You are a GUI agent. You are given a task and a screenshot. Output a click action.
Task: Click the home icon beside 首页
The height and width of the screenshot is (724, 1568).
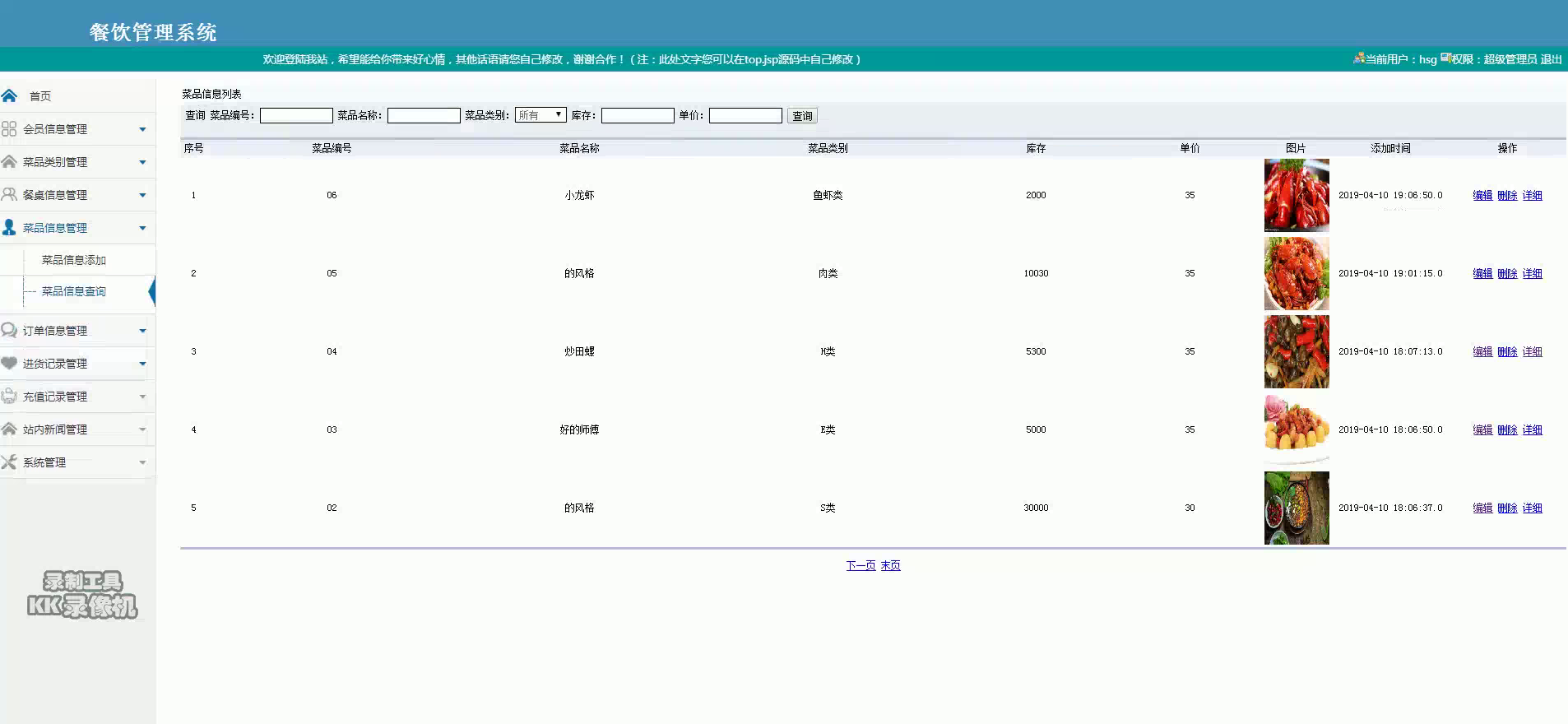[9, 95]
